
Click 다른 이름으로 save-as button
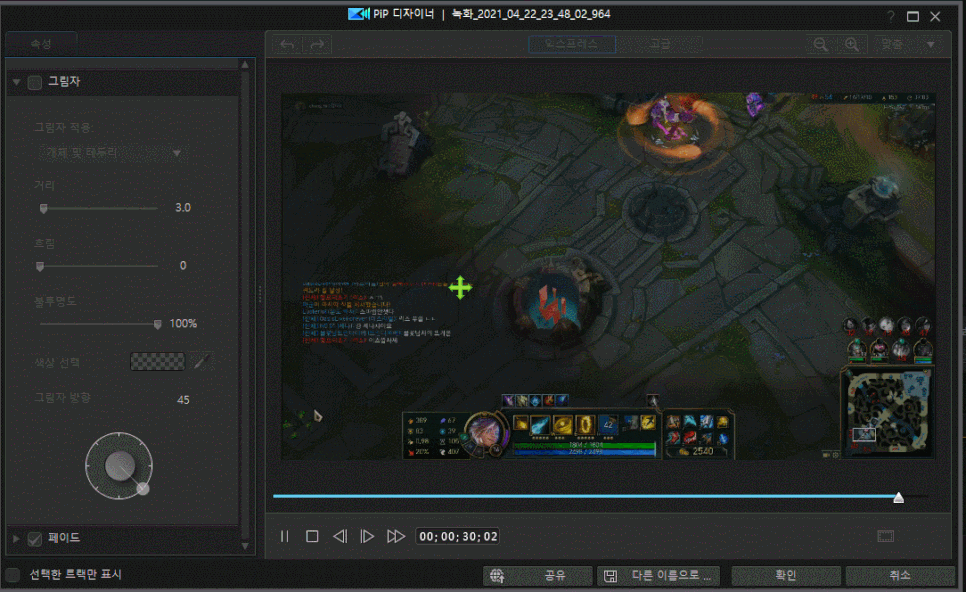657,575
